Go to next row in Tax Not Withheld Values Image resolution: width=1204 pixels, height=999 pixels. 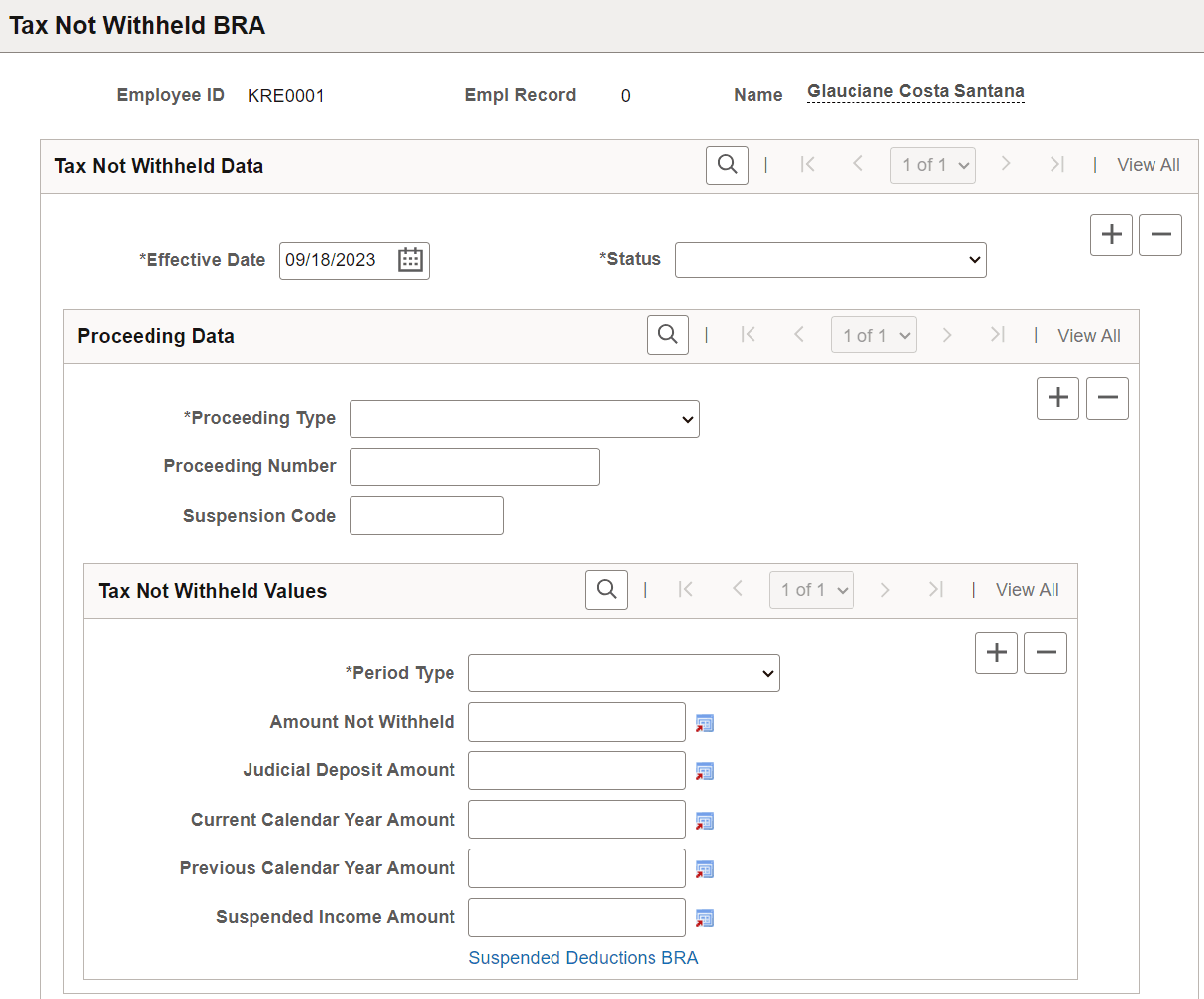tap(885, 590)
